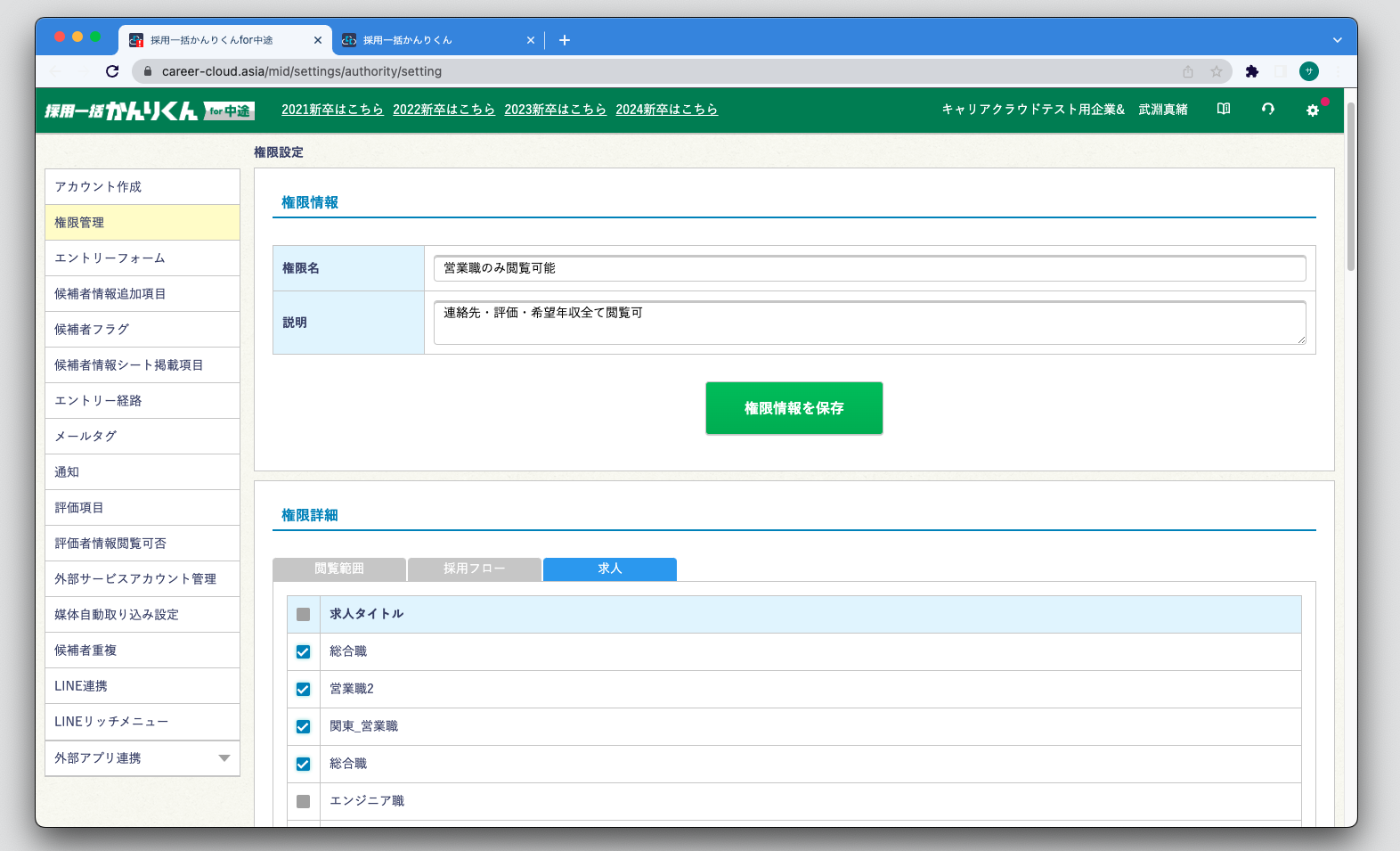This screenshot has width=1400, height=851.
Task: Uncheck the 営業職2 checkbox
Action: tap(303, 689)
